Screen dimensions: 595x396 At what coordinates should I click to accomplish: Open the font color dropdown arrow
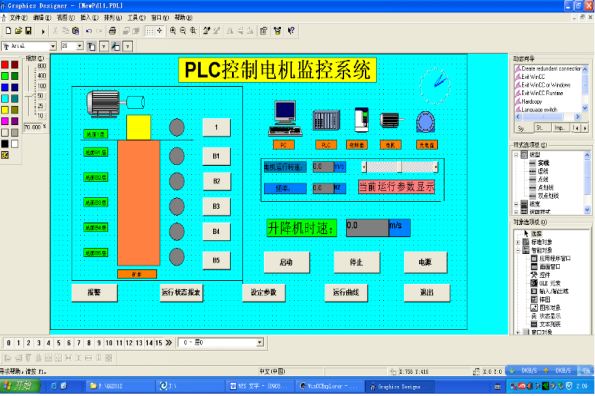104,46
